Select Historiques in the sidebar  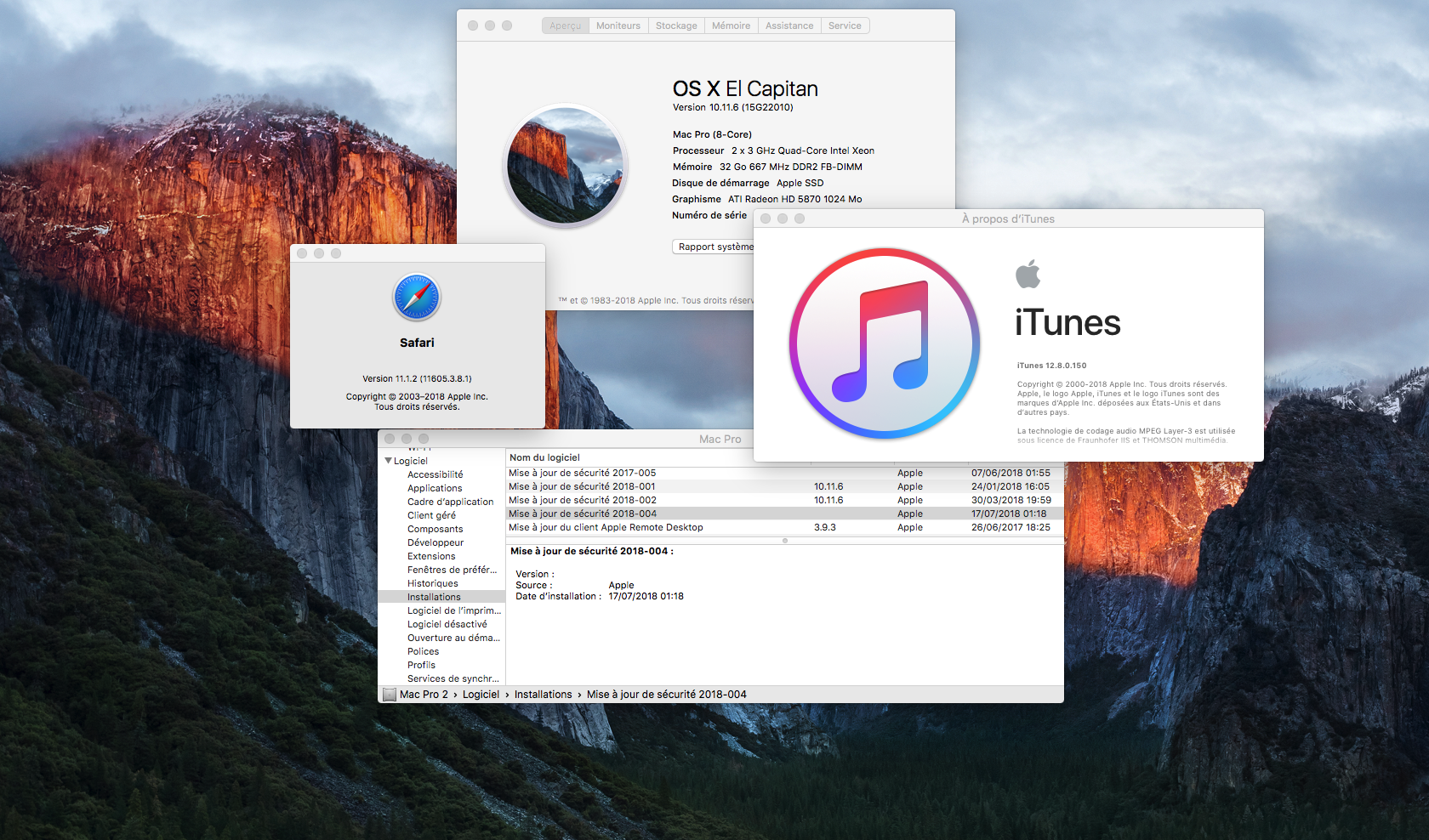click(433, 583)
